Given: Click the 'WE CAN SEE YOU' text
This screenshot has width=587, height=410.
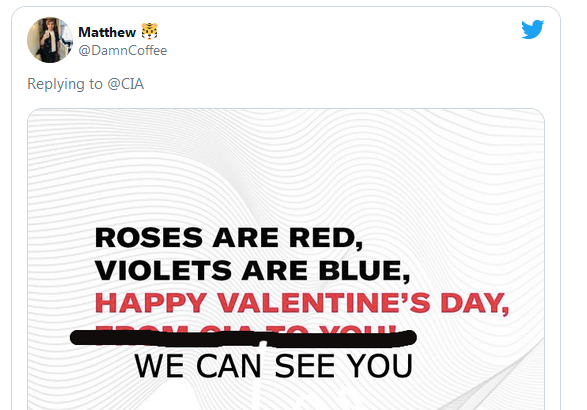Looking at the screenshot, I should 274,366.
